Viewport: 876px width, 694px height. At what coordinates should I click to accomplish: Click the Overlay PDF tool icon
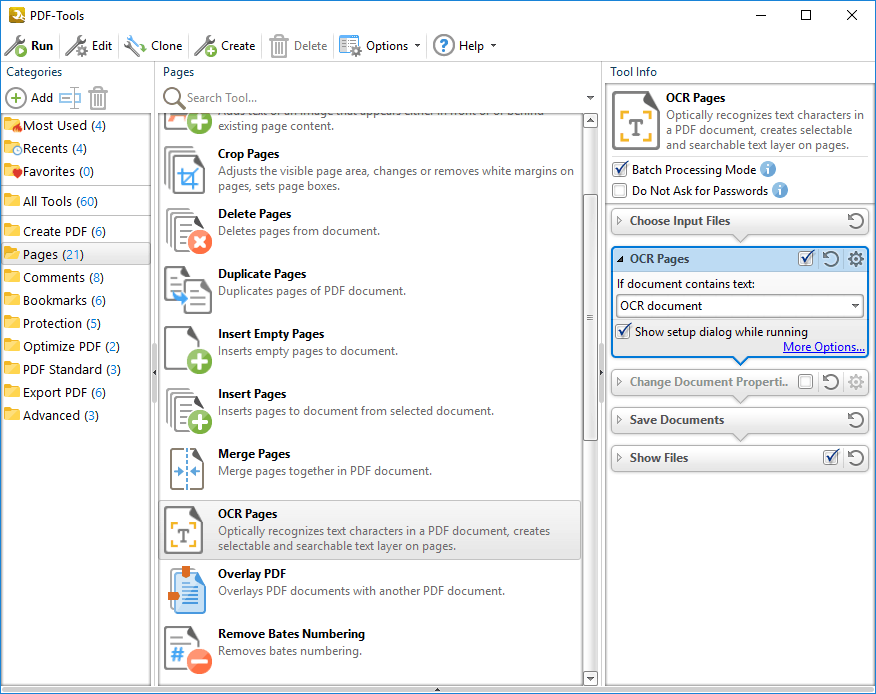point(187,590)
